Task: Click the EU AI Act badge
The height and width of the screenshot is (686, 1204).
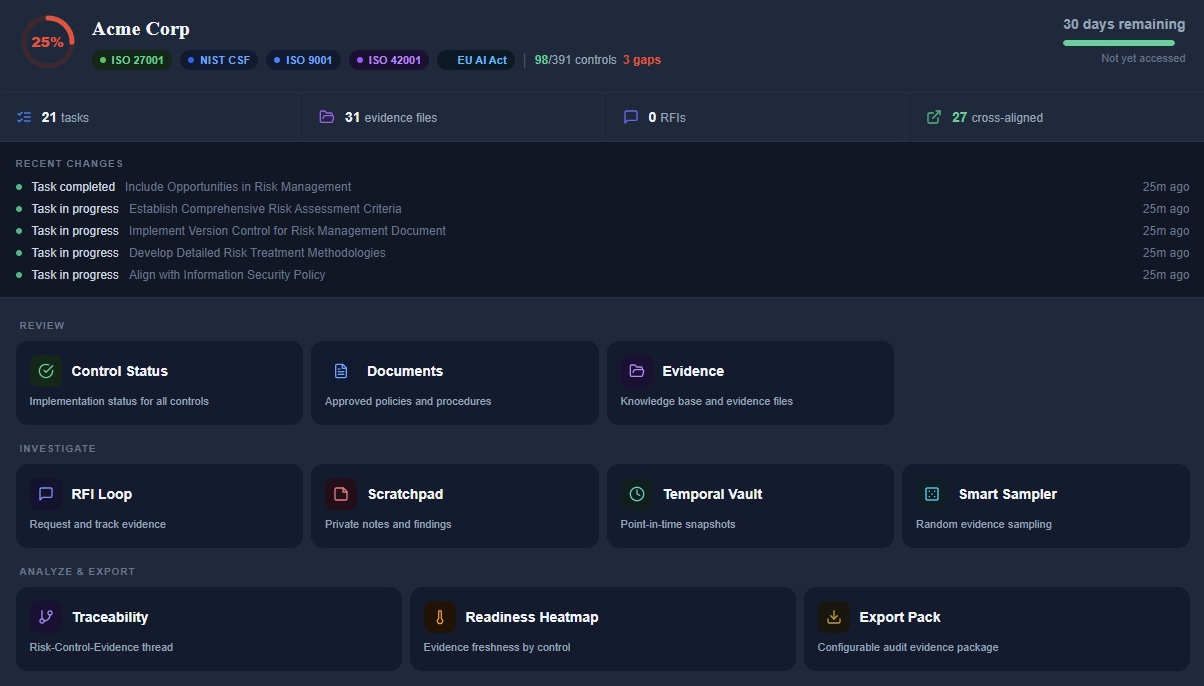Action: tap(482, 60)
